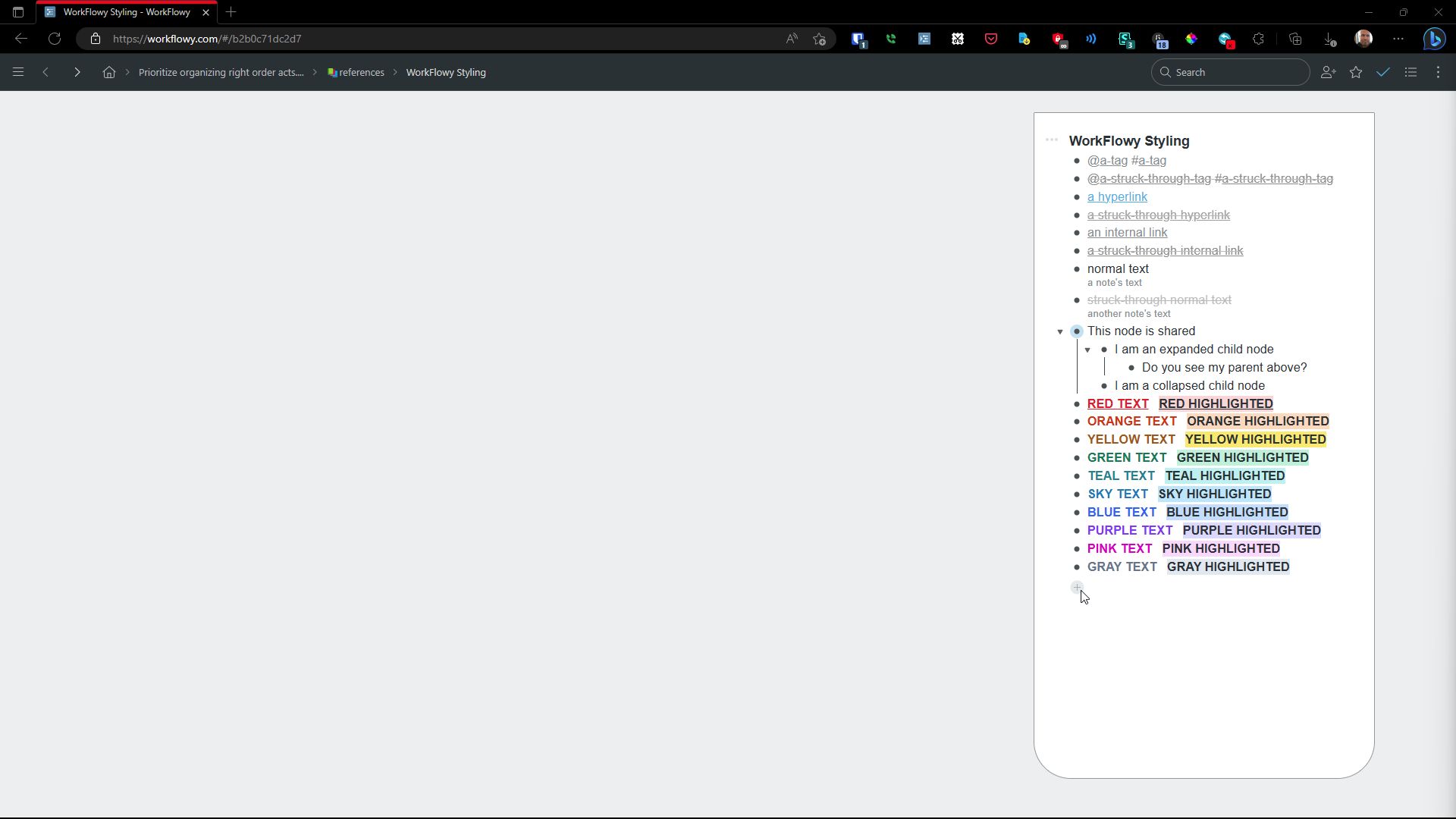
Task: Click 'SKY HIGHLIGHTED' text
Action: coord(1214,494)
